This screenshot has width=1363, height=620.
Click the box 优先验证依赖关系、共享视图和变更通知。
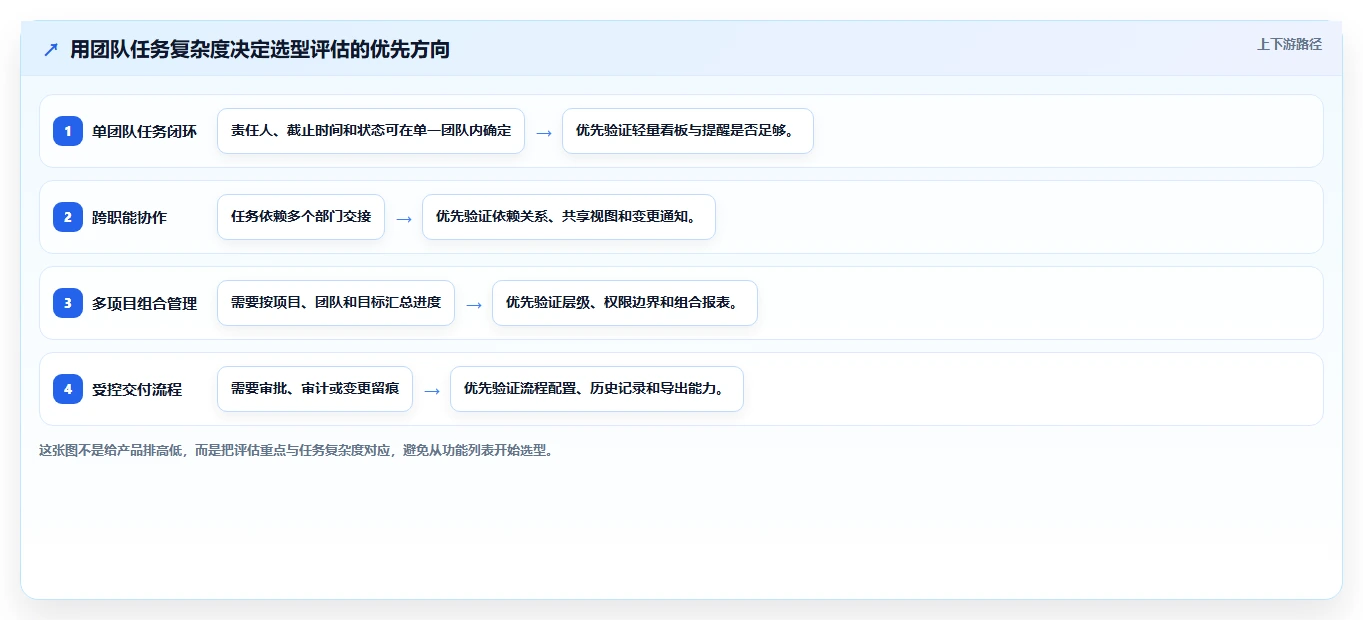click(x=569, y=217)
